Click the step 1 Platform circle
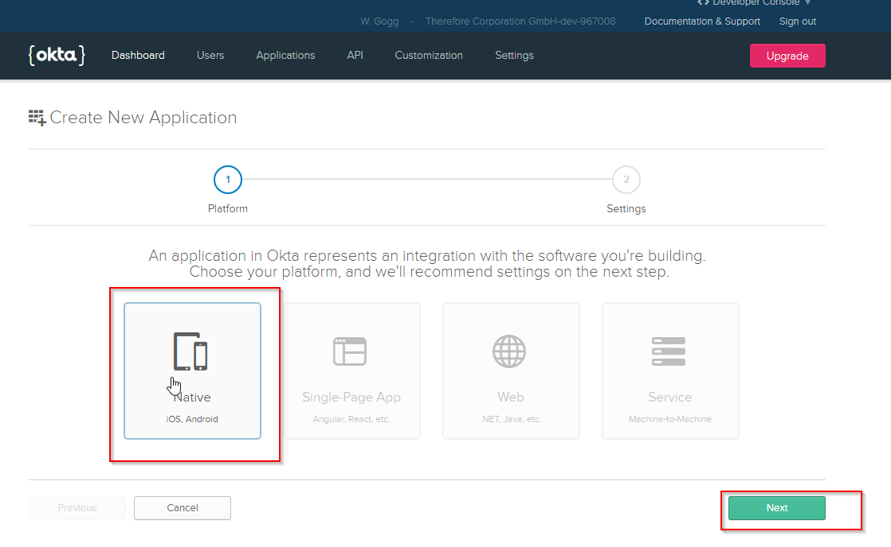This screenshot has height=547, width=891. pyautogui.click(x=227, y=180)
